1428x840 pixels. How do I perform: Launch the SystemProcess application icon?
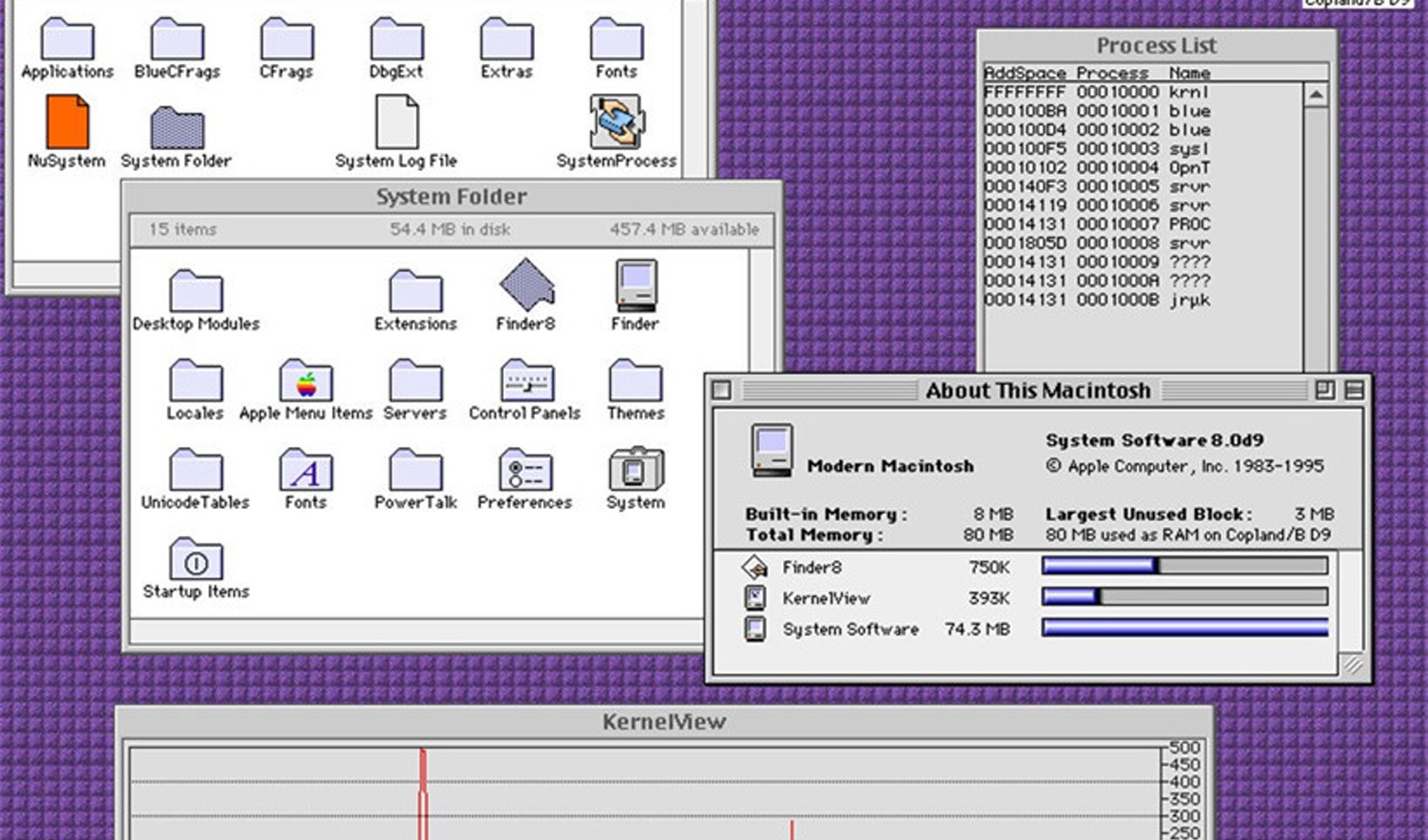click(617, 122)
